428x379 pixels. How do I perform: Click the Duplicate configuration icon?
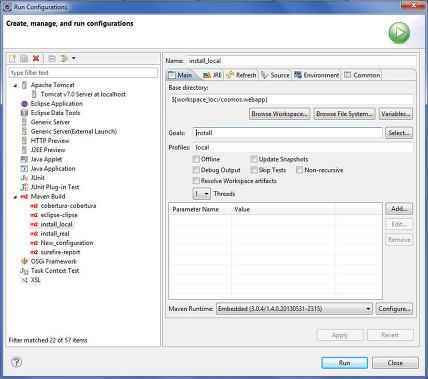point(24,59)
